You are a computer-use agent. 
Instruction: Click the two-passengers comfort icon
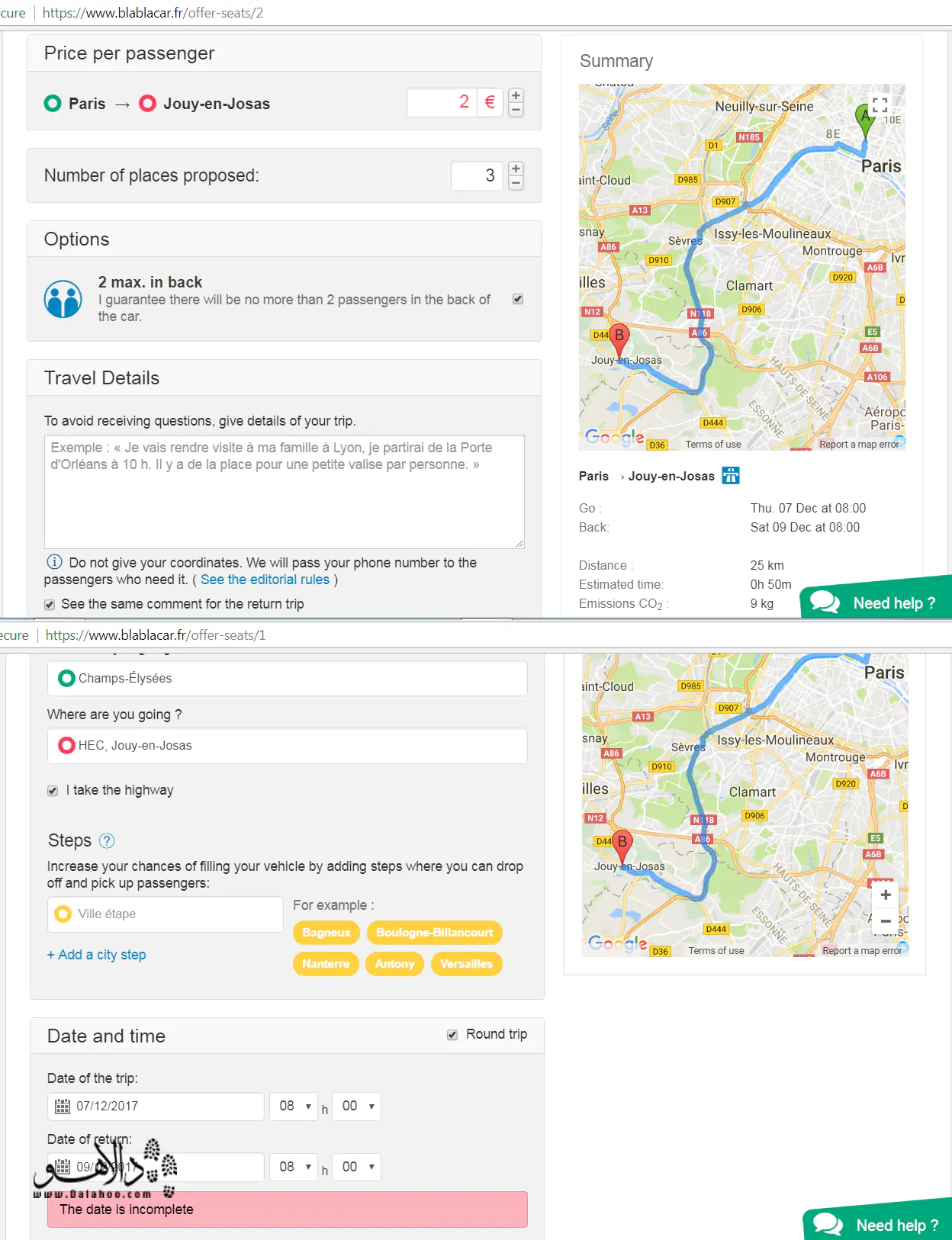63,299
